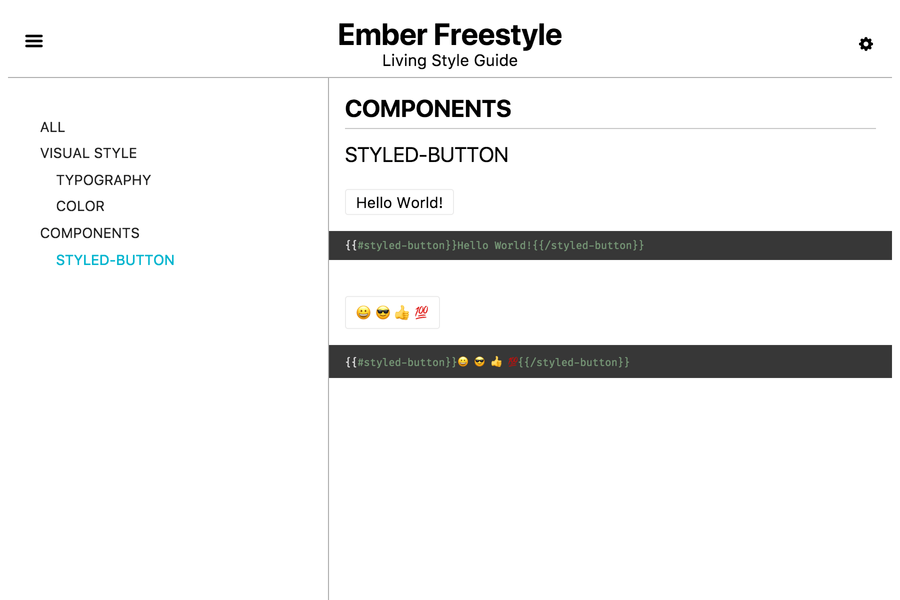
Task: Open the VISUAL STYLE section
Action: pyautogui.click(x=88, y=153)
